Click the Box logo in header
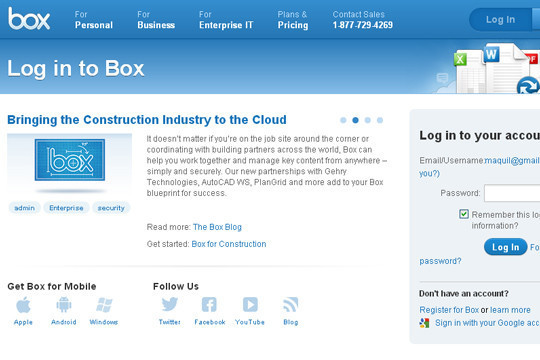The height and width of the screenshot is (360, 540). click(29, 19)
